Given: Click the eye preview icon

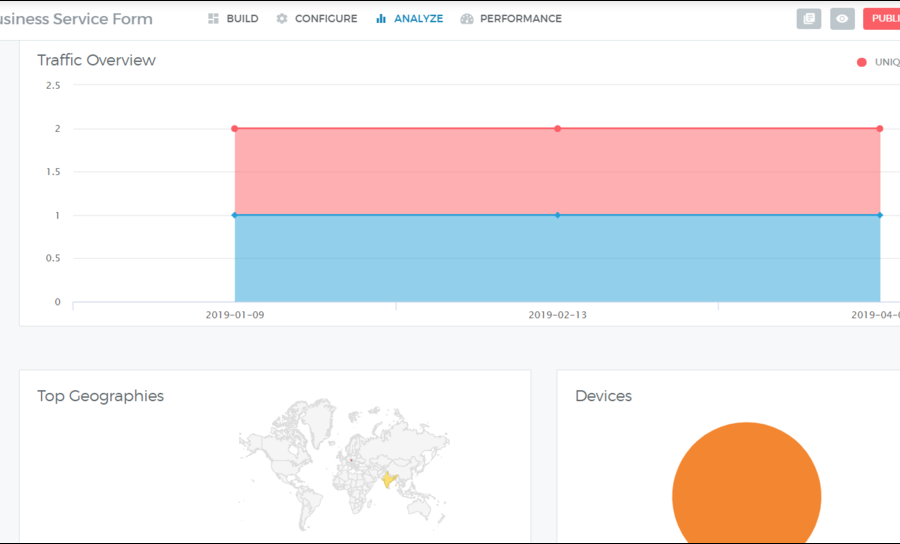Looking at the screenshot, I should (842, 19).
